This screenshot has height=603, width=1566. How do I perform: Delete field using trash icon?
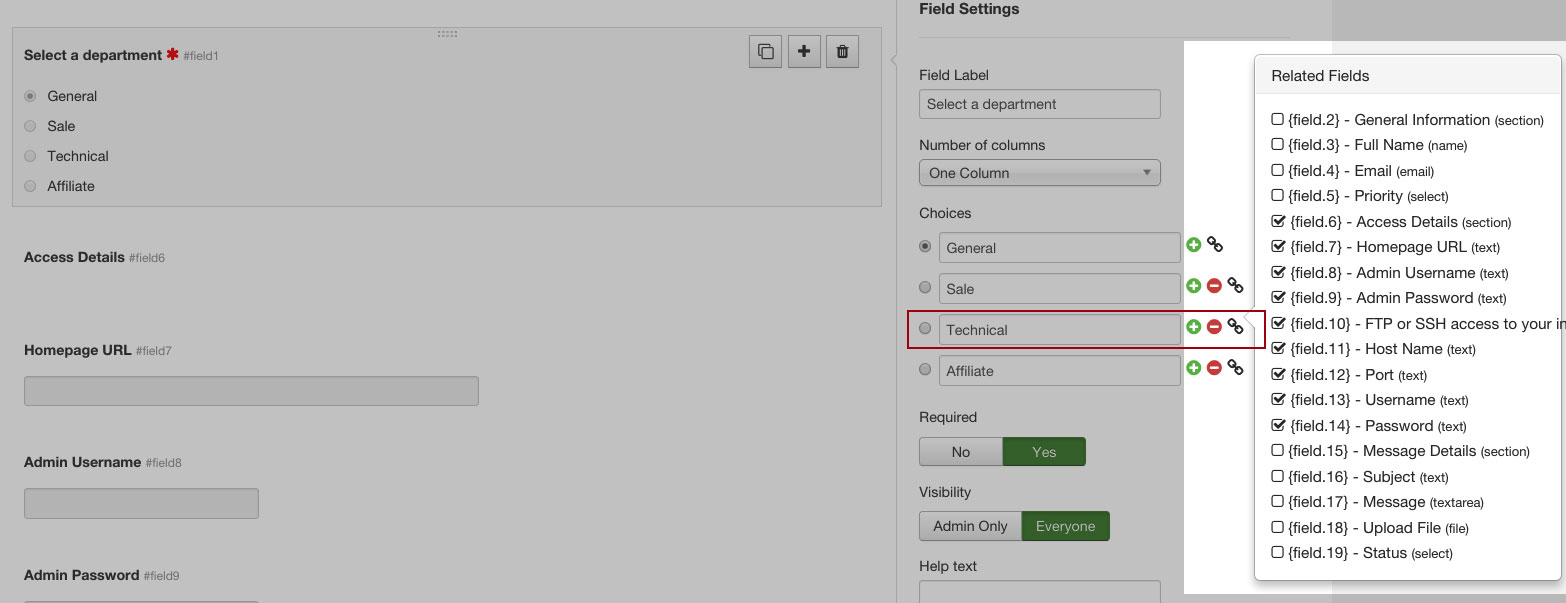842,51
